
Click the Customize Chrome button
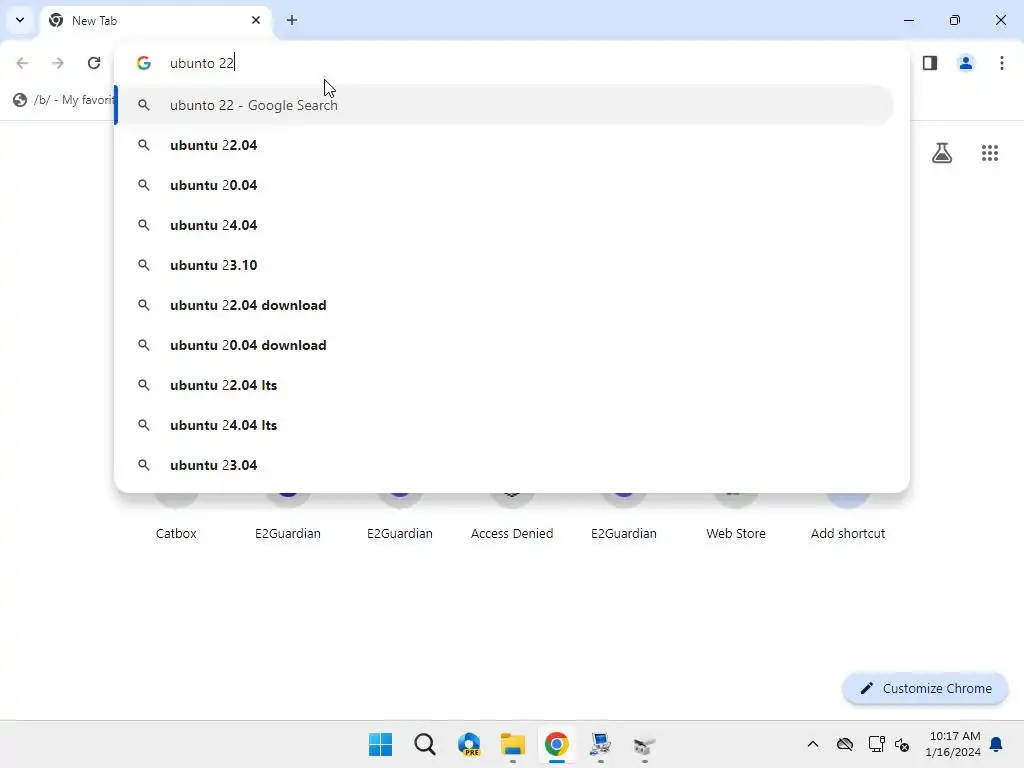(925, 688)
